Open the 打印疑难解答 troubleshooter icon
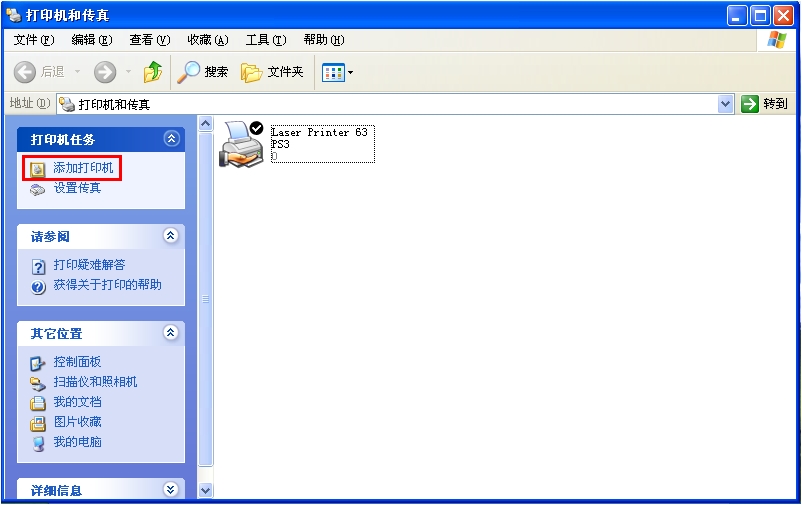This screenshot has height=505, width=802. click(x=38, y=267)
